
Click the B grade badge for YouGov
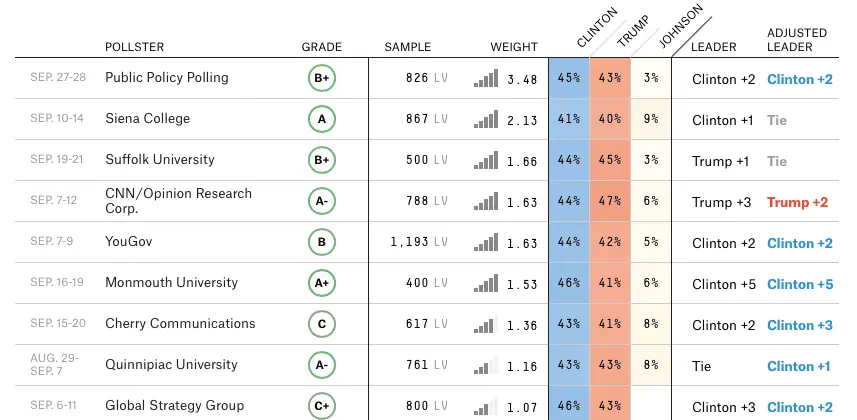tap(322, 243)
